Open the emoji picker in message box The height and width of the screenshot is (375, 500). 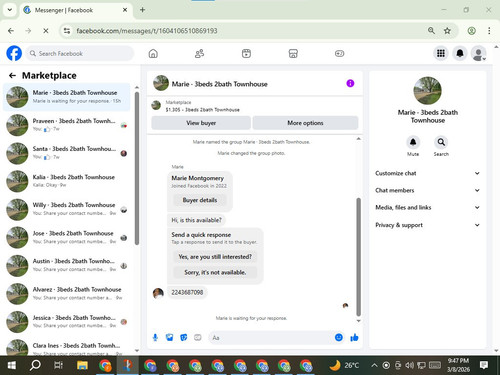pyautogui.click(x=339, y=337)
